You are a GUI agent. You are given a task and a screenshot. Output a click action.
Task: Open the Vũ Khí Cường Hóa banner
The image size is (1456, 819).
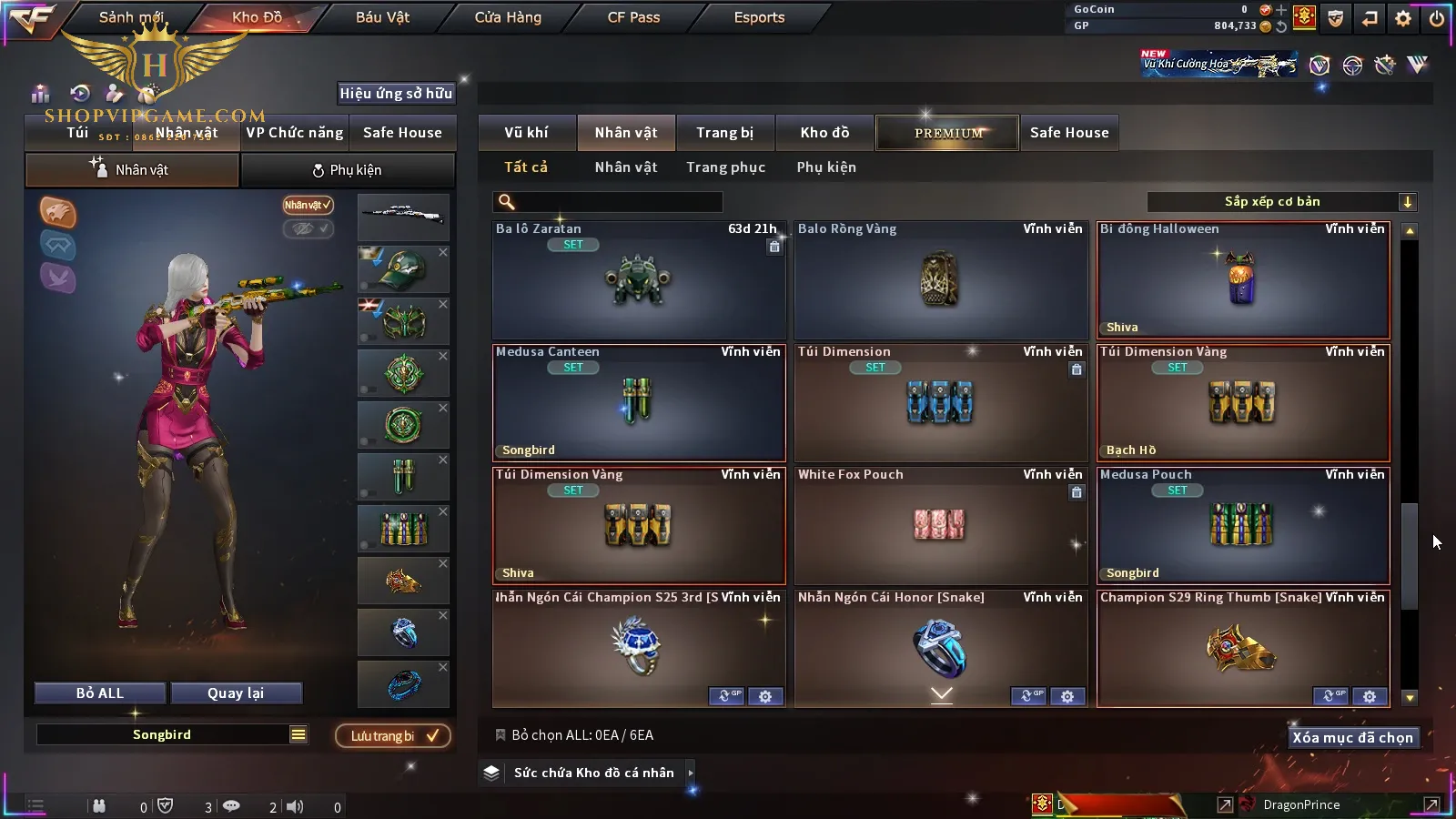click(1219, 63)
